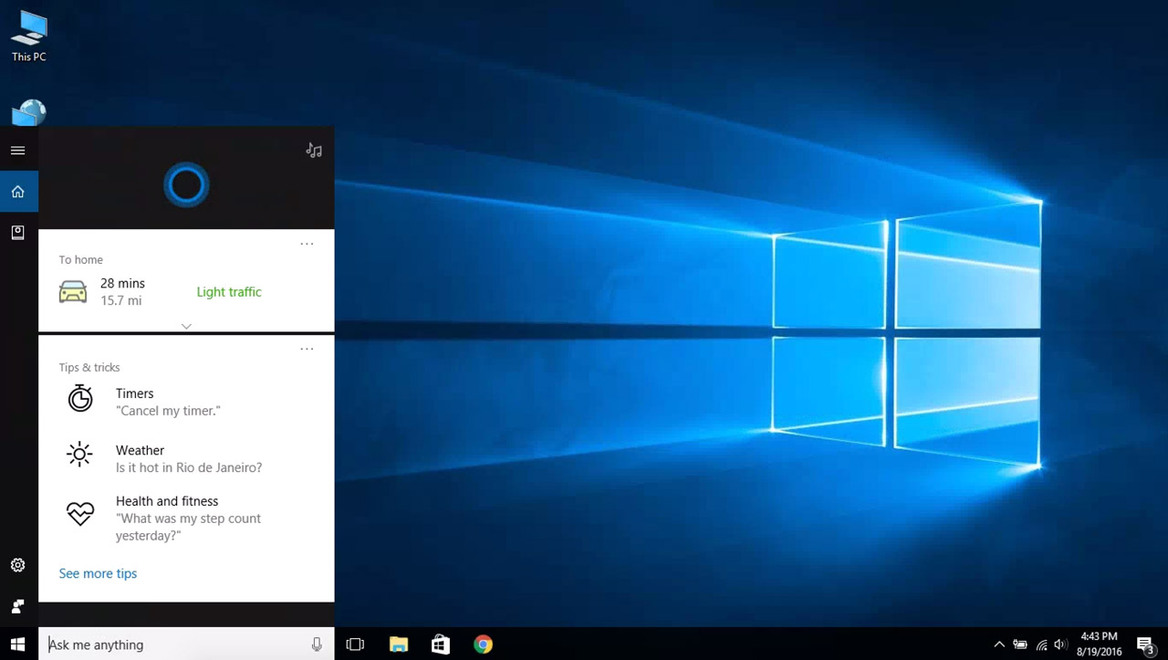Click the Light traffic link

click(x=228, y=291)
